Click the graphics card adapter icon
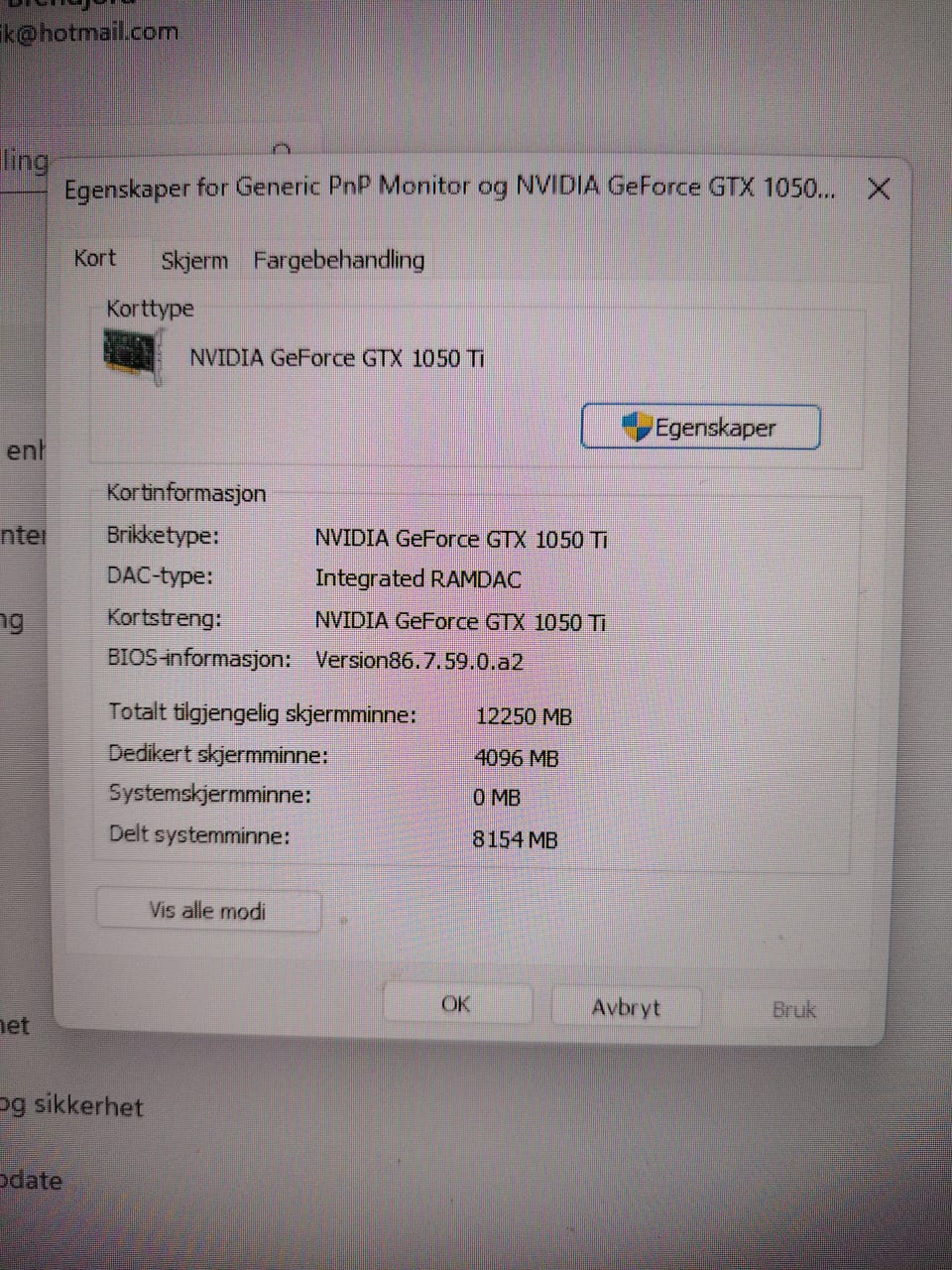 132,357
